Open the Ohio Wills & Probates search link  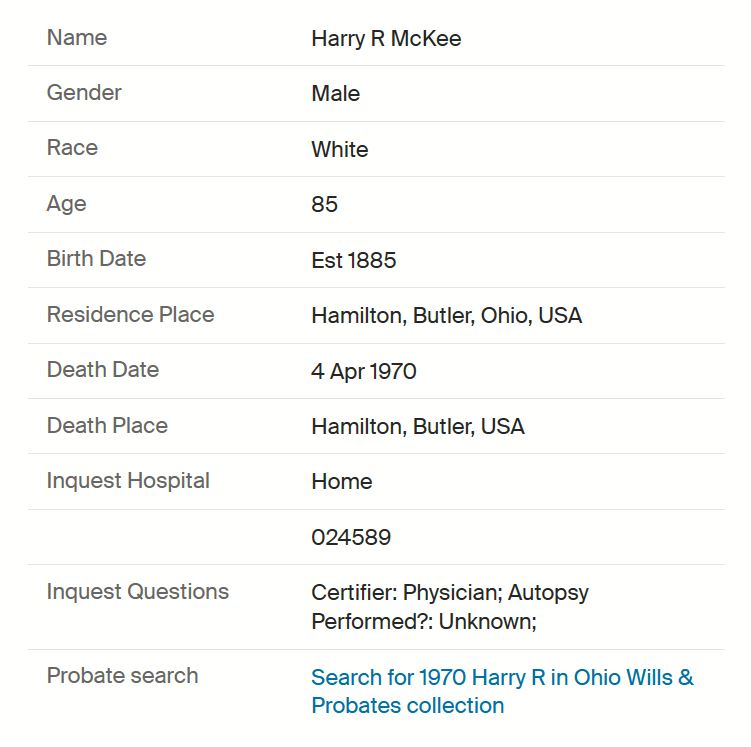click(502, 691)
